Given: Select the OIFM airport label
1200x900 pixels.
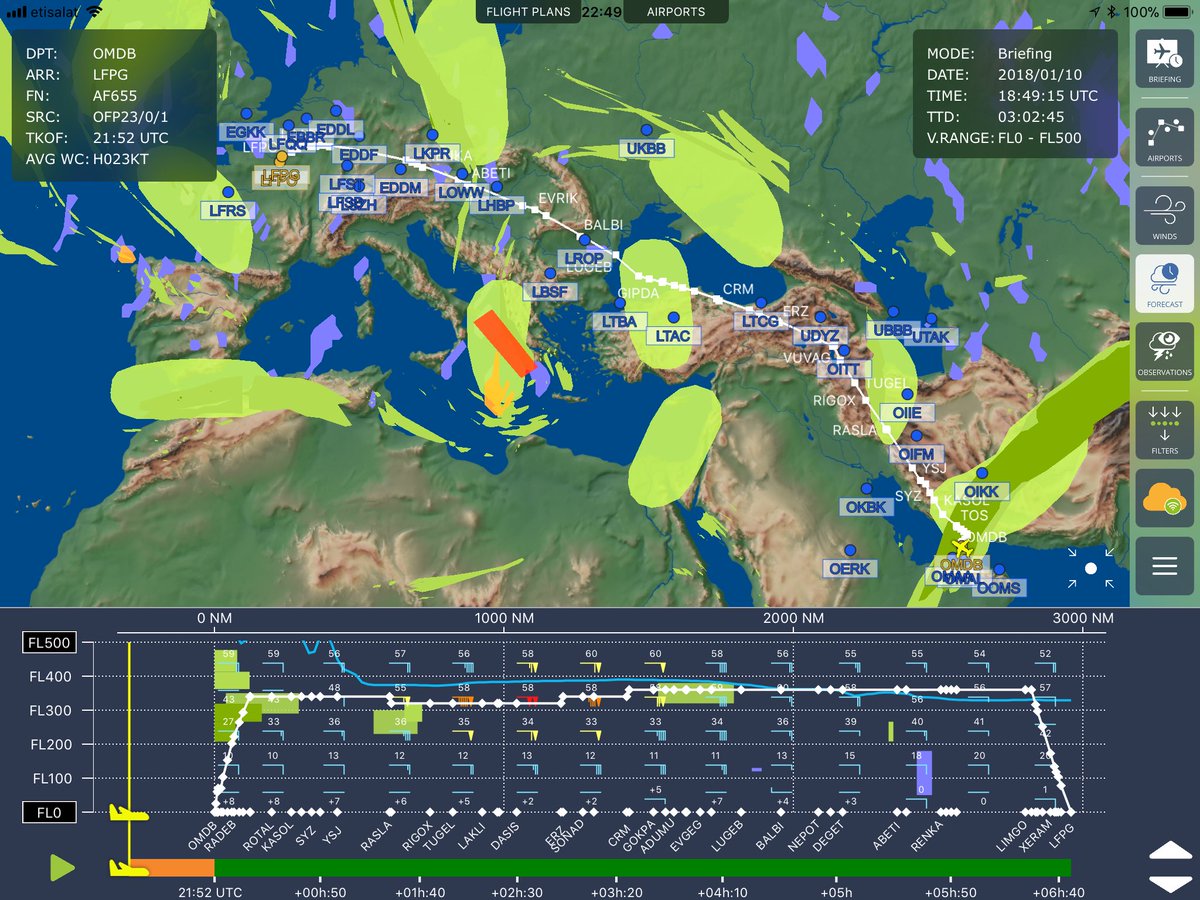Looking at the screenshot, I should tap(916, 454).
